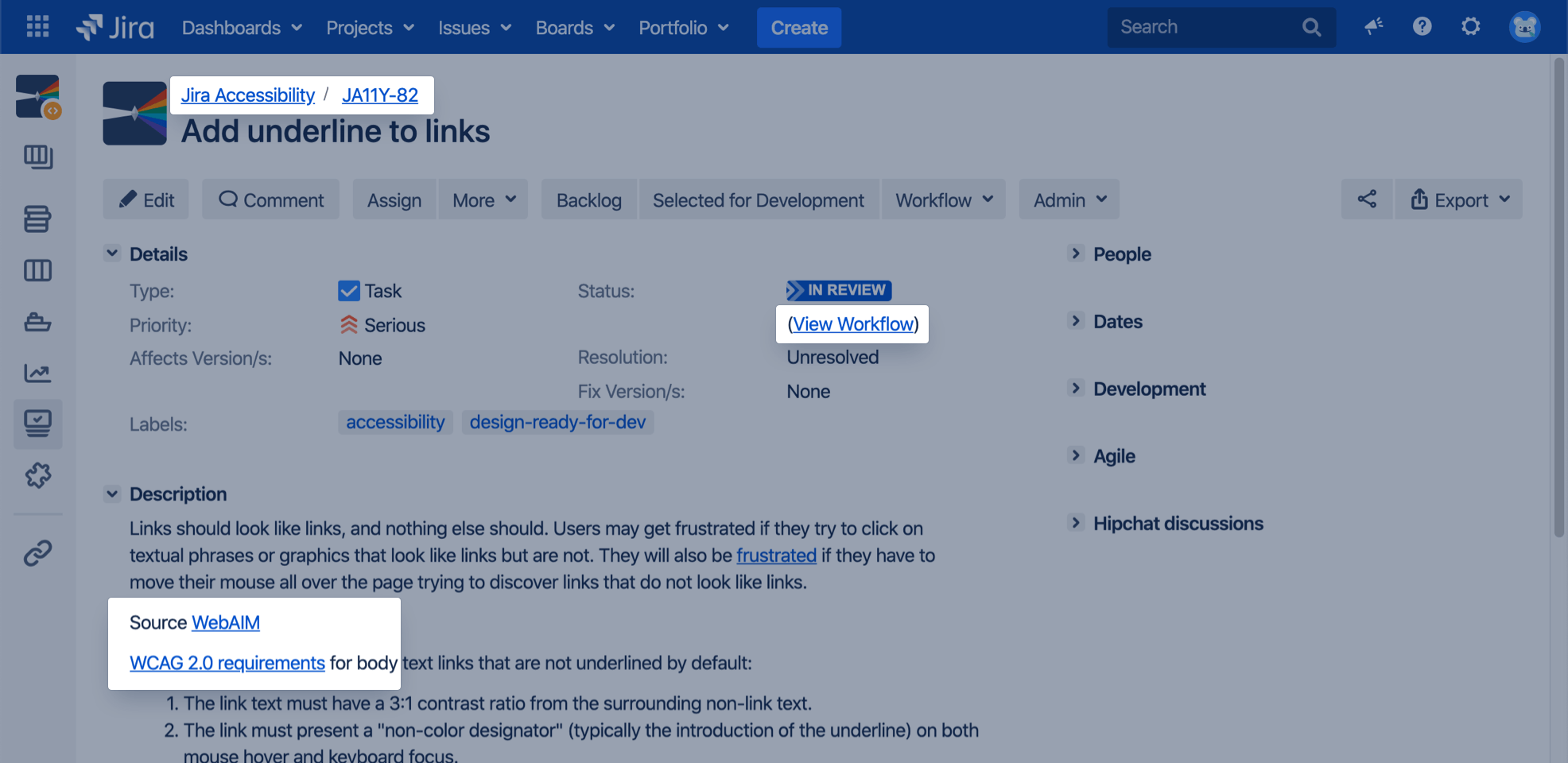This screenshot has width=1568, height=763.
Task: Open the Admin dropdown
Action: [x=1069, y=199]
